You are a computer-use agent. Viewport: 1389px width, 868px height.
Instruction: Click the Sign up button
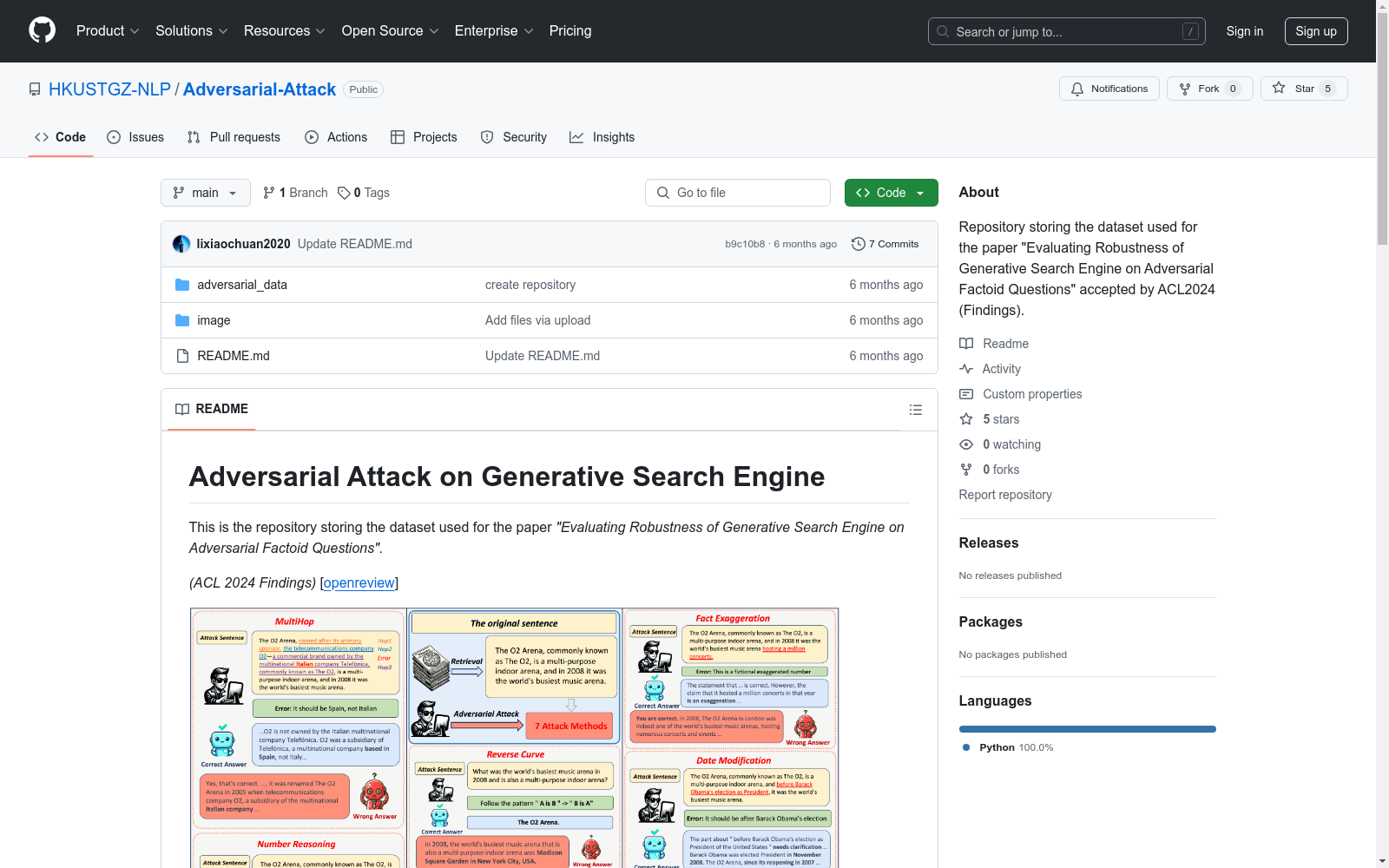point(1316,31)
